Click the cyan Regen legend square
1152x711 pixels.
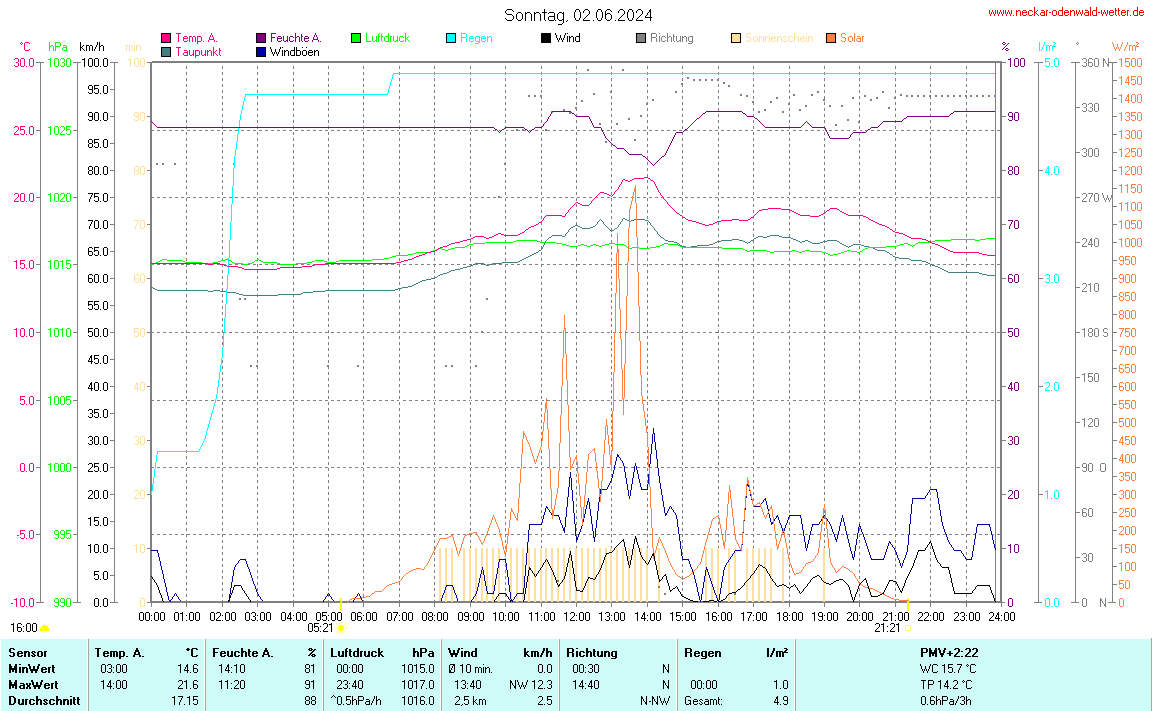click(x=451, y=38)
